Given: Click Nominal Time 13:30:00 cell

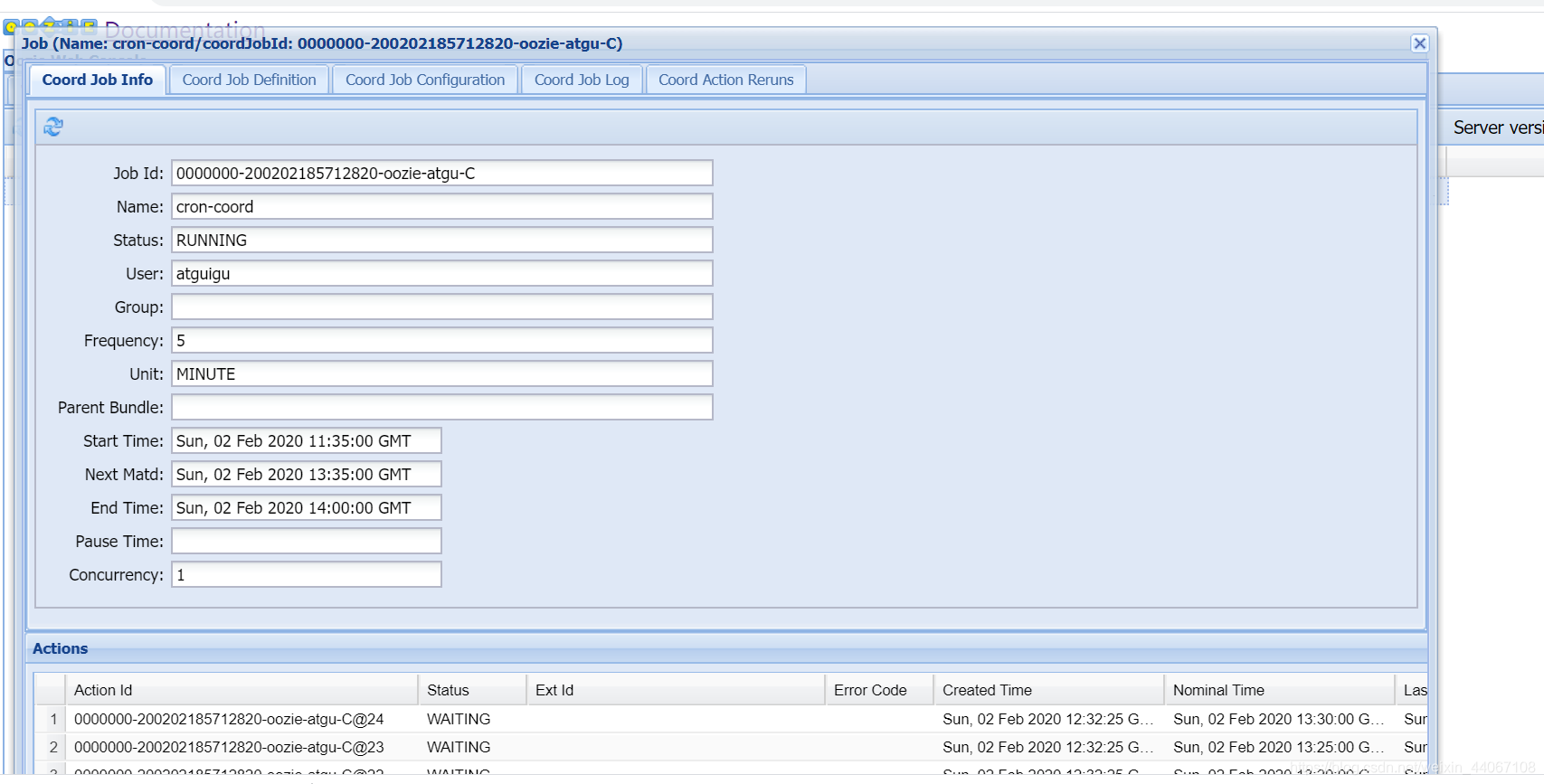Looking at the screenshot, I should [1278, 719].
